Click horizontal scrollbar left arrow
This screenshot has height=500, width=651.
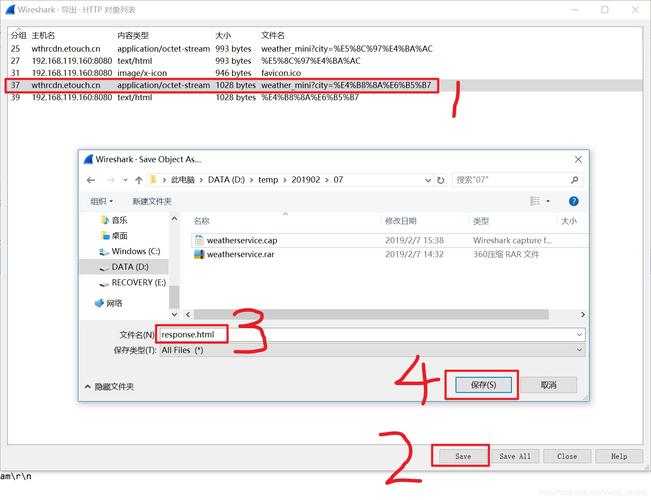(x=188, y=315)
